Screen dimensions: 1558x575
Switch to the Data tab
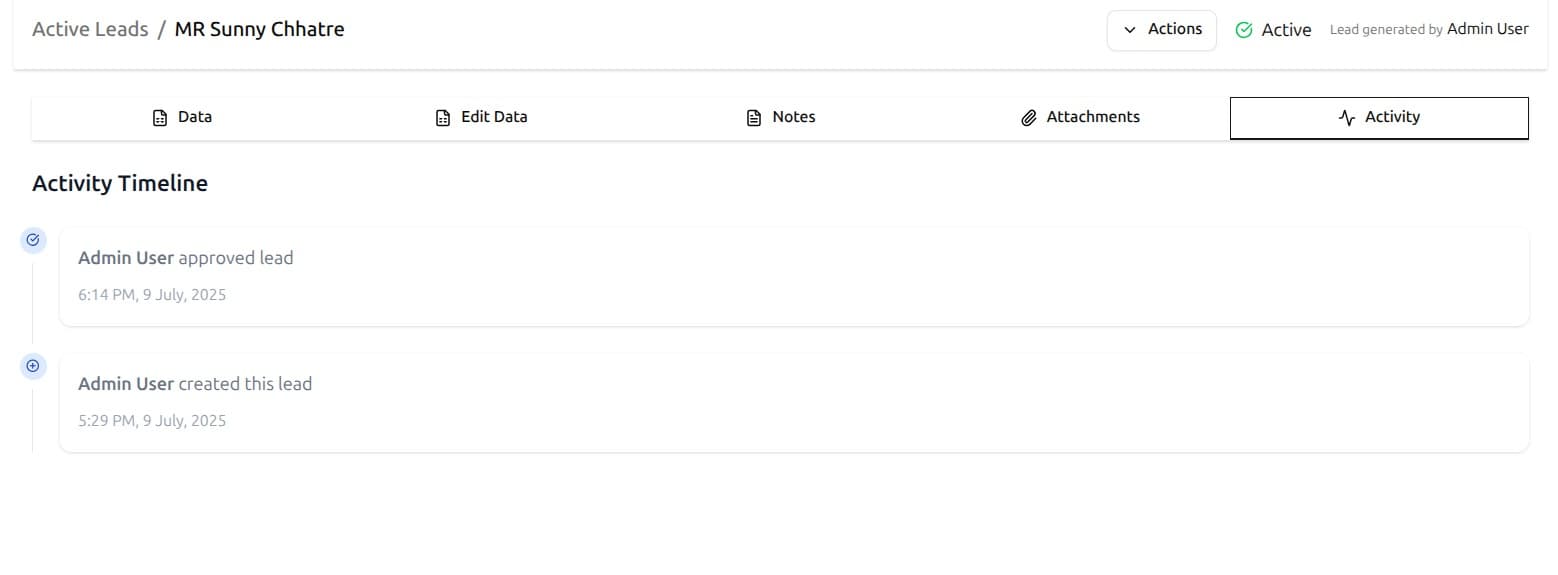(x=181, y=118)
